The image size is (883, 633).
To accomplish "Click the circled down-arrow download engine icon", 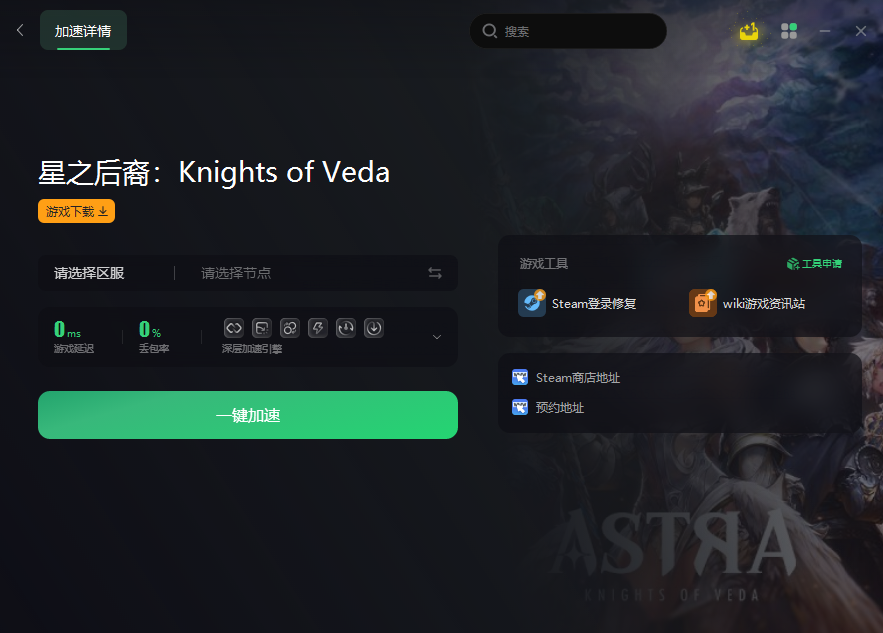I will tap(374, 328).
